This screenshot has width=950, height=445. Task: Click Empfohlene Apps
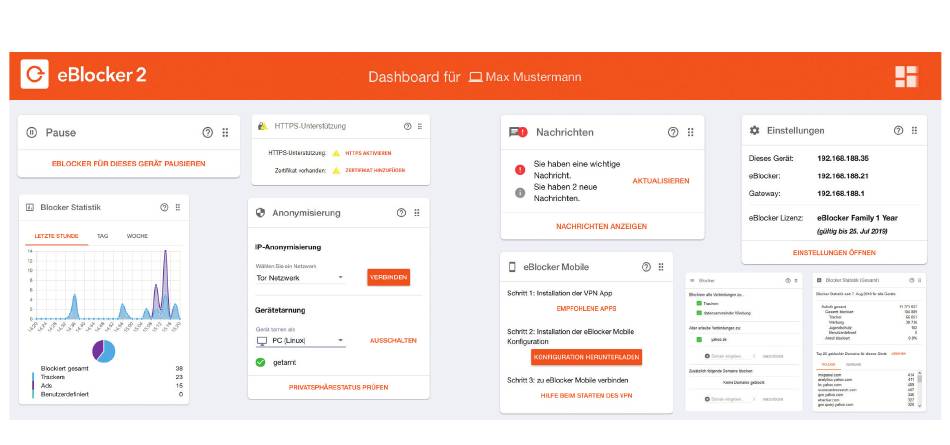click(586, 309)
